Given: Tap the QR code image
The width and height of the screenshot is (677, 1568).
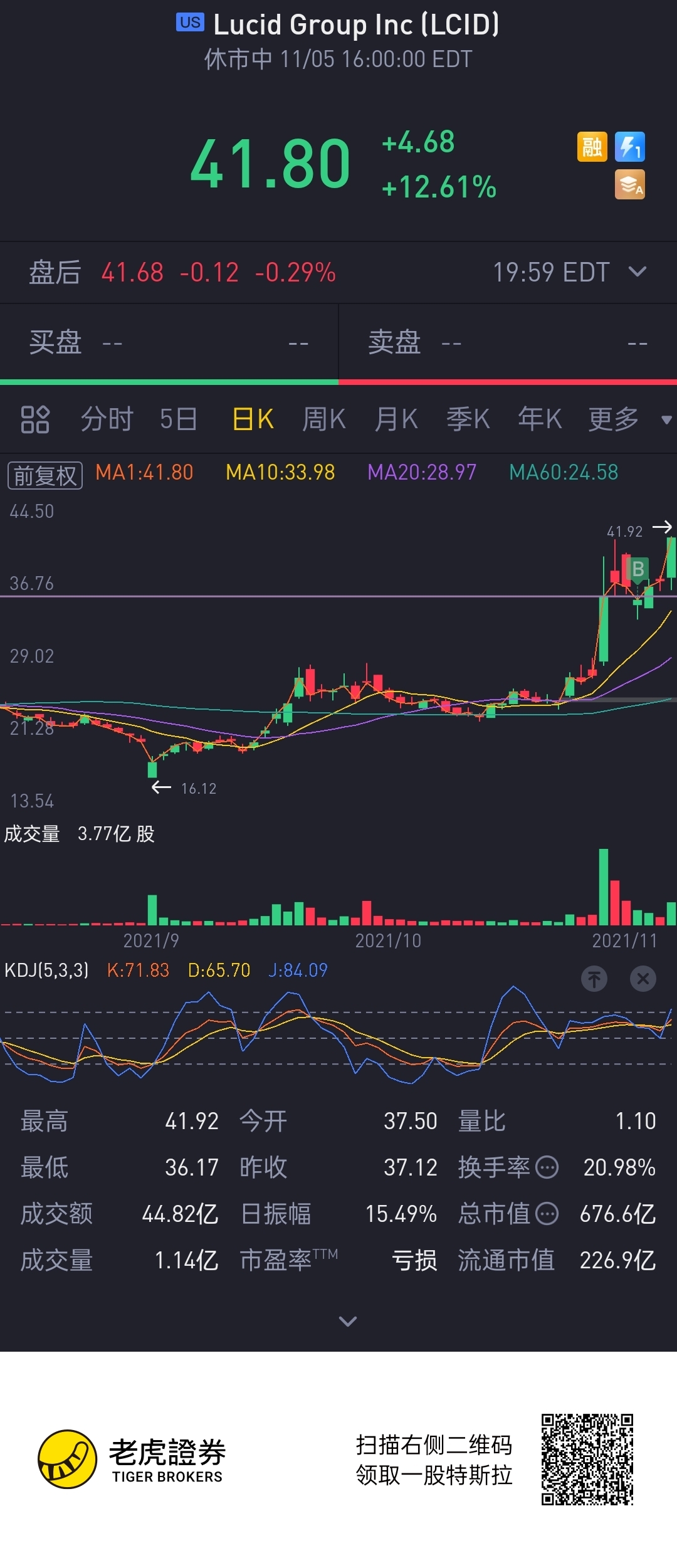Looking at the screenshot, I should point(587,1460).
